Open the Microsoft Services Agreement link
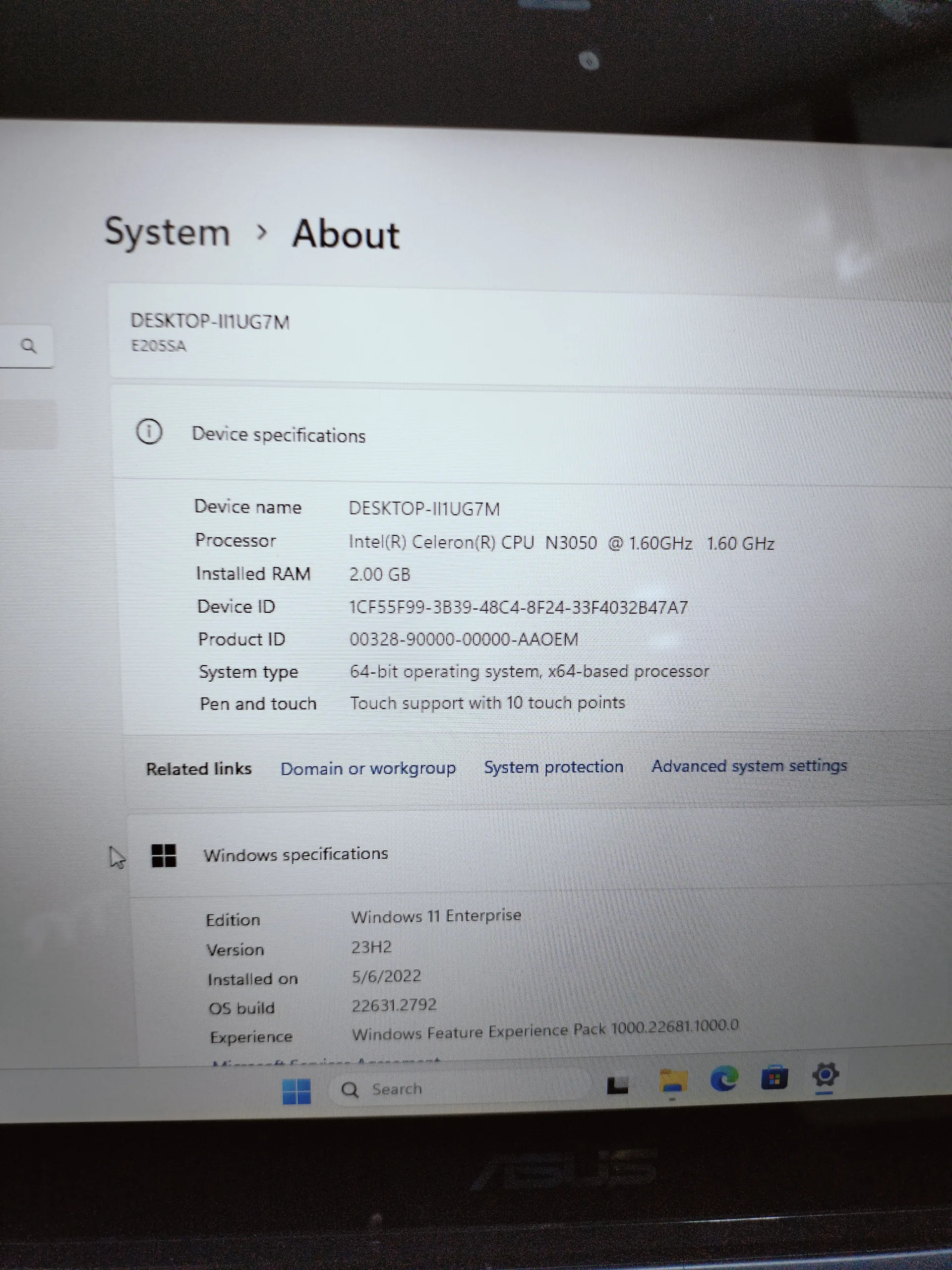Screen dimensions: 952x1270 point(327,1061)
